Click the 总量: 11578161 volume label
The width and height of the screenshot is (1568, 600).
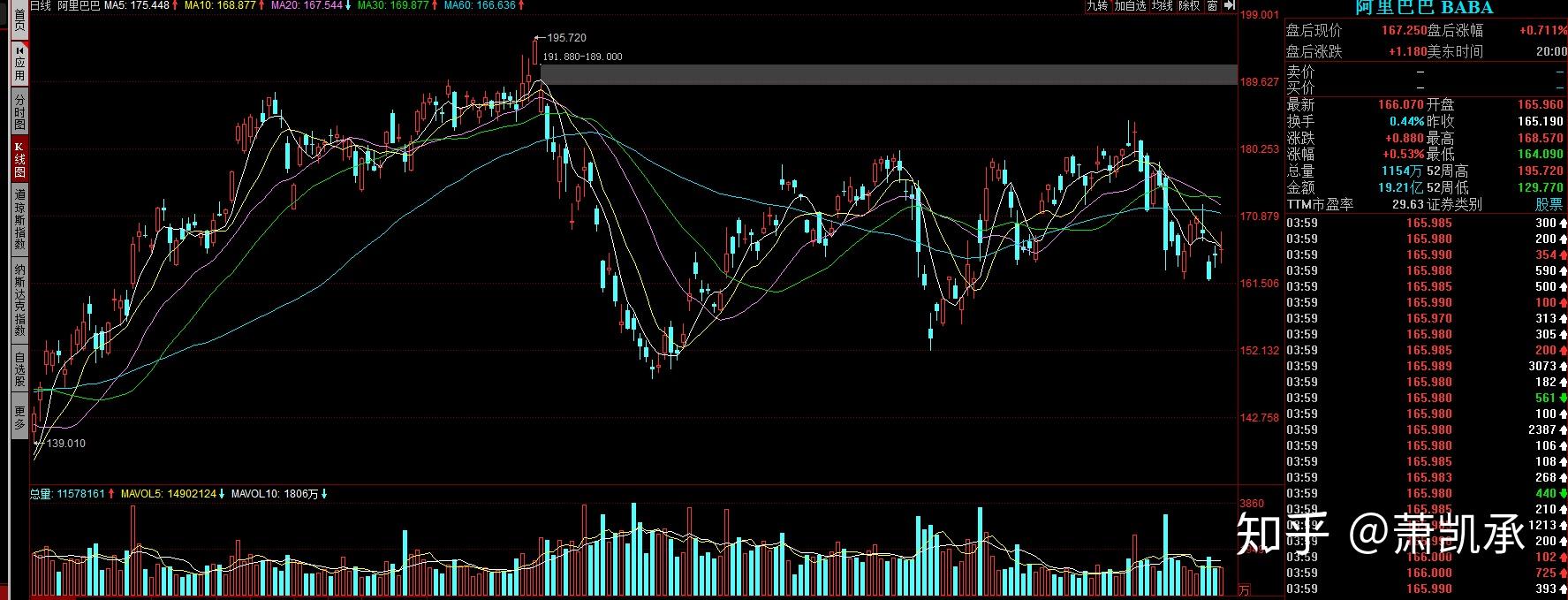tap(68, 494)
